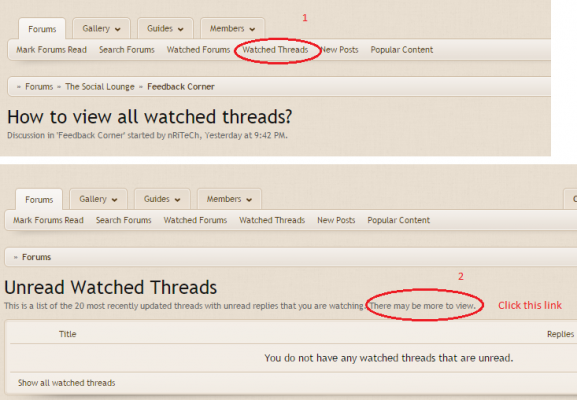The image size is (577, 400).
Task: Expand Gallery dropdown in lower navigation
Action: 98,199
